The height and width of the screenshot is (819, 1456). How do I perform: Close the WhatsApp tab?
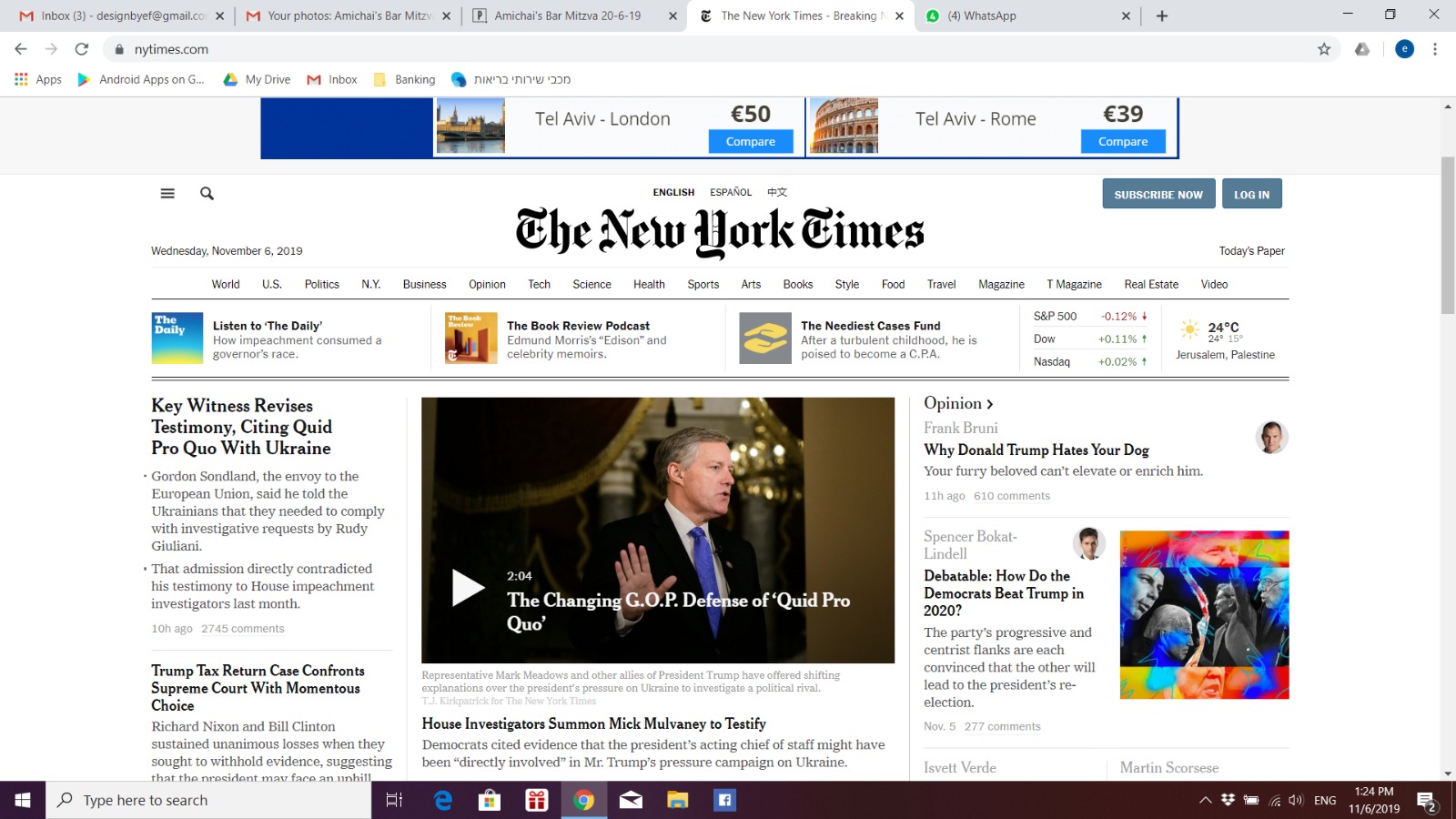[1126, 15]
